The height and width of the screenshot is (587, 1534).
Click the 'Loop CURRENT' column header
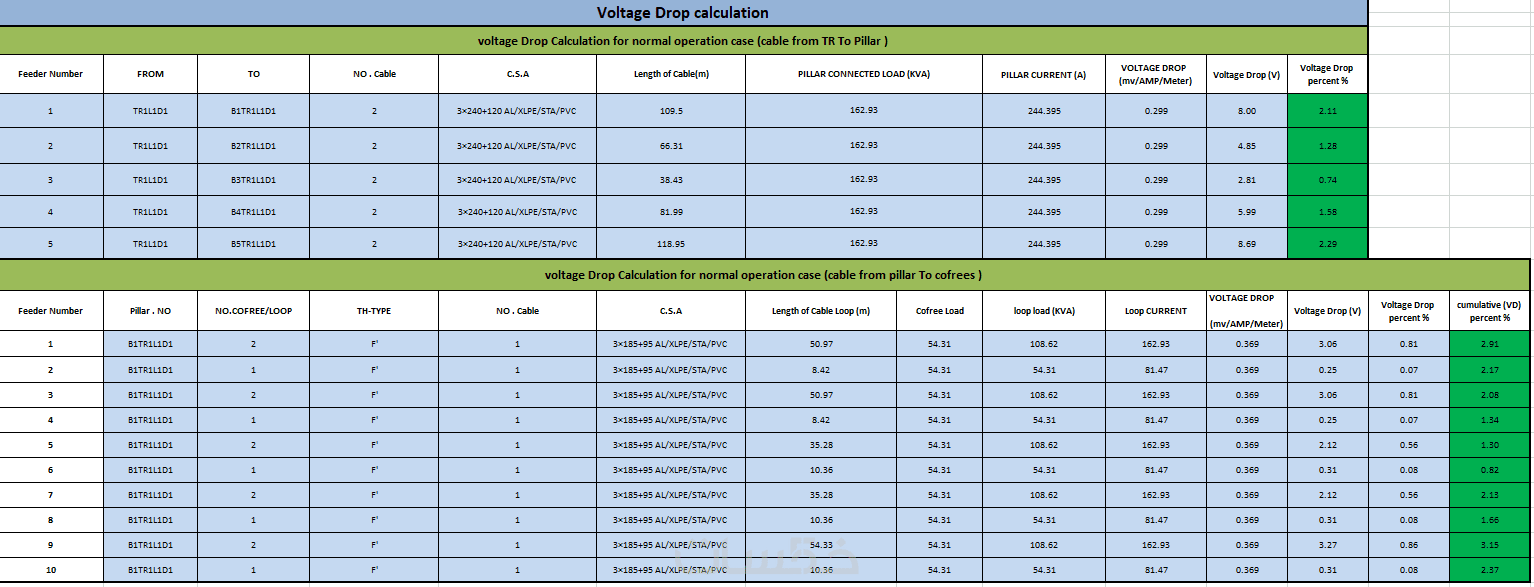click(x=1155, y=311)
